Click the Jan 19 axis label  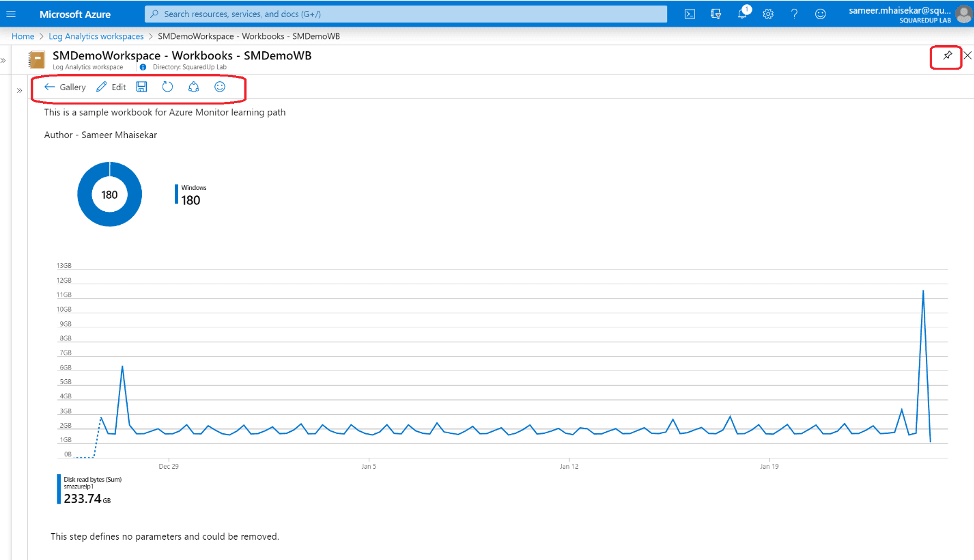(x=769, y=466)
